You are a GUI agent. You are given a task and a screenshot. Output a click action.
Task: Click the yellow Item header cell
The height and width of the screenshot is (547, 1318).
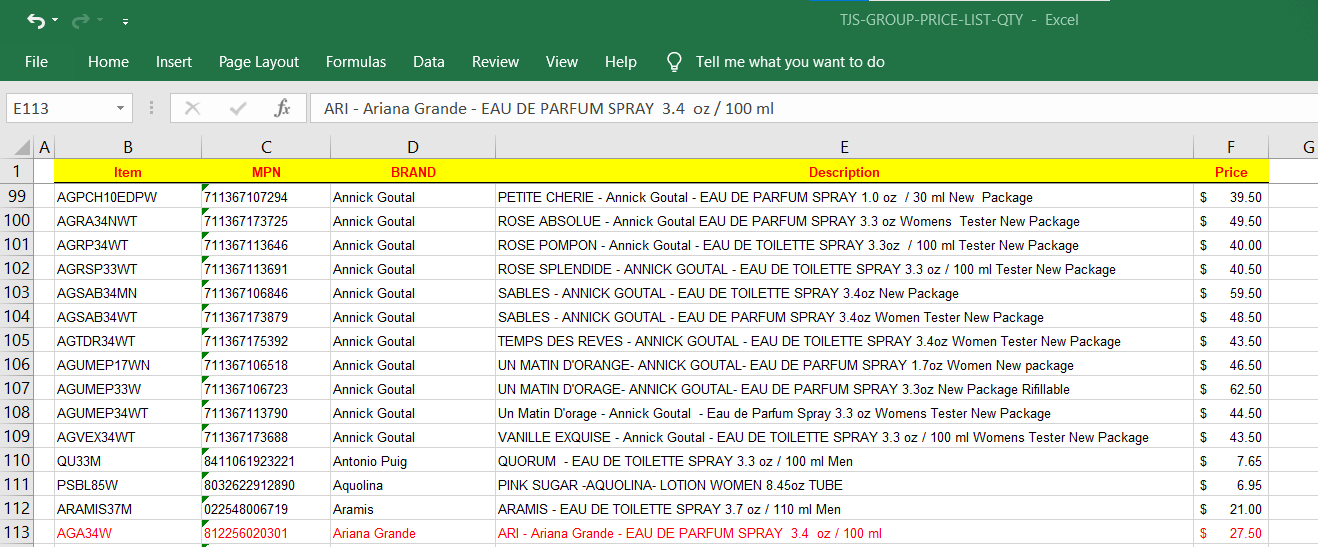(128, 172)
